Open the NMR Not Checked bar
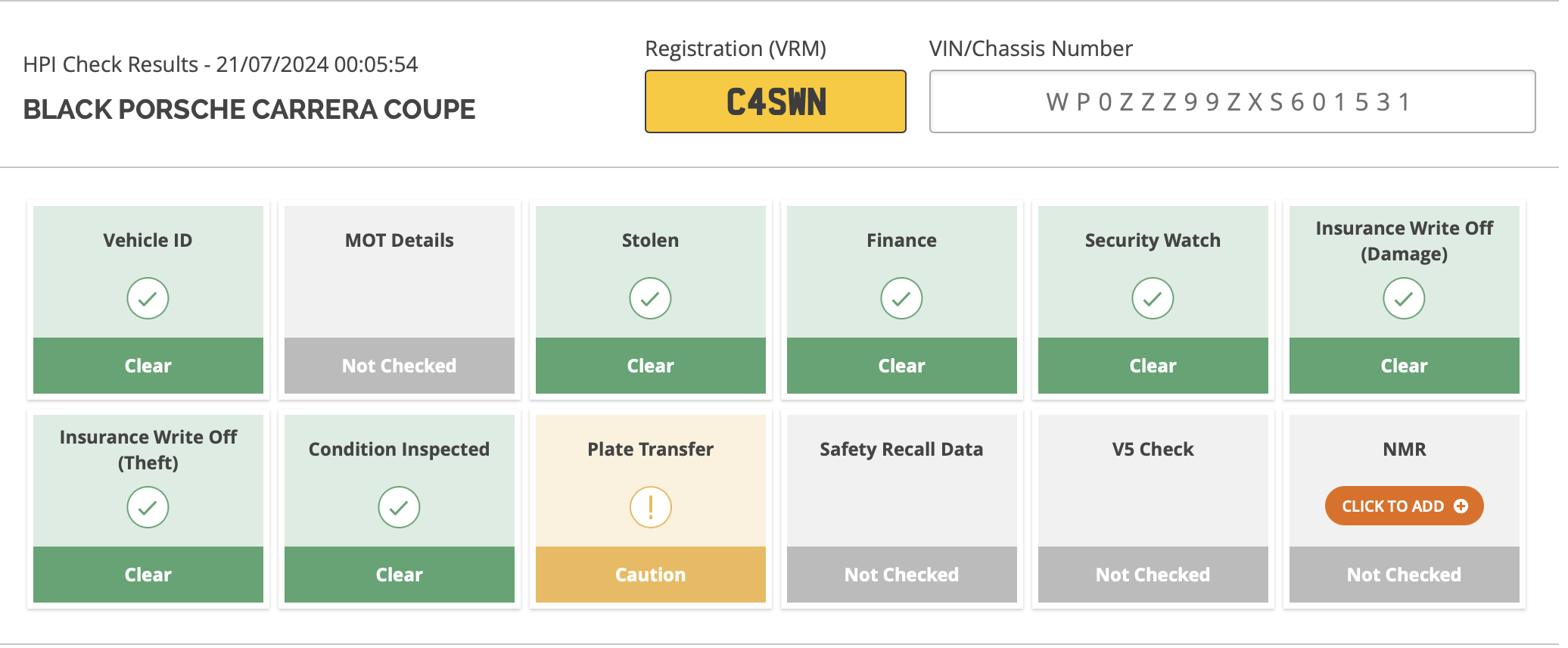 coord(1405,575)
